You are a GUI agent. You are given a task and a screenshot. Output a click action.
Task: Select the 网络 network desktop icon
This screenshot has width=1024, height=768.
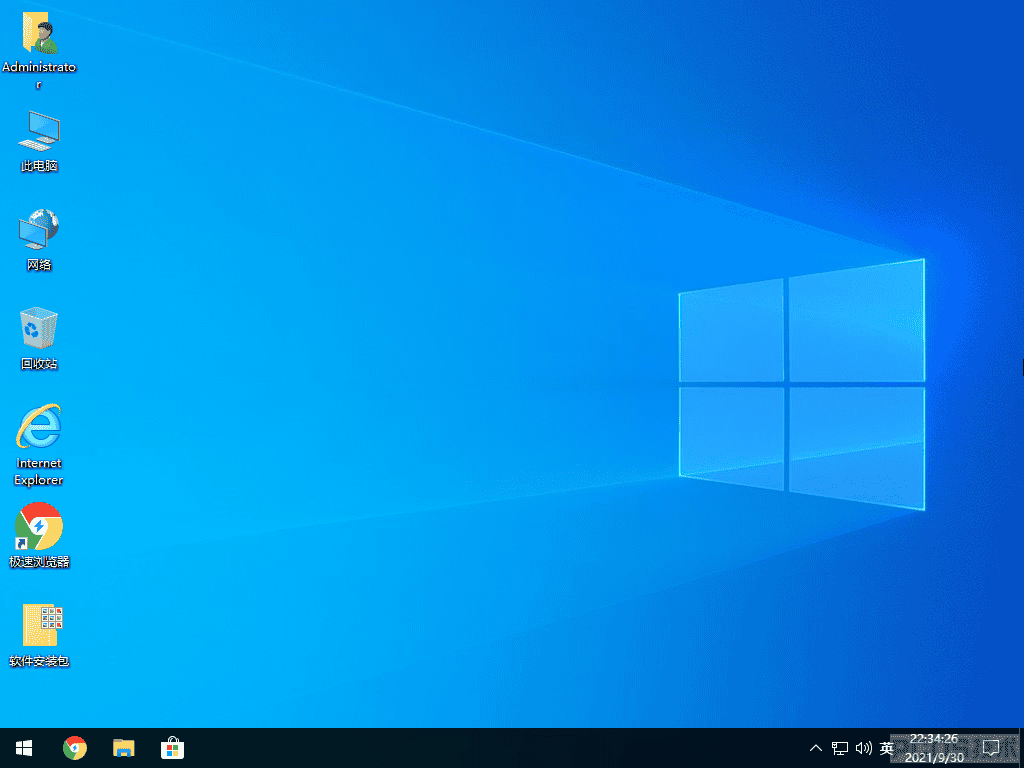[x=39, y=240]
